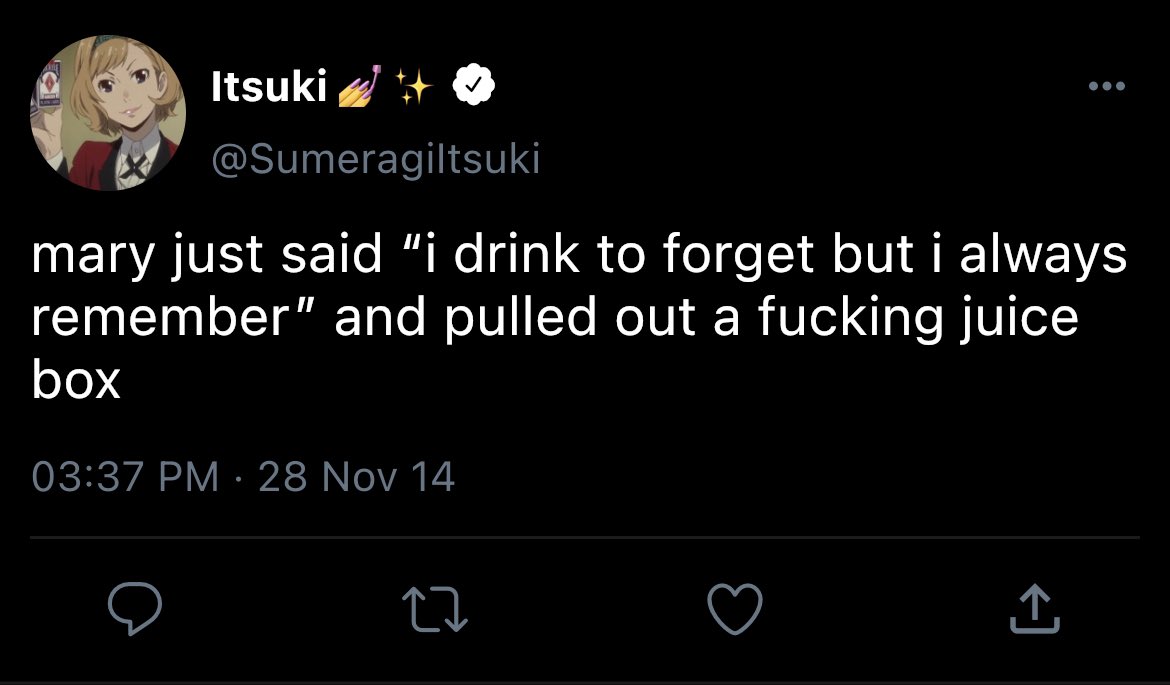This screenshot has width=1170, height=685.
Task: Click the word "box" on the last line
Action: pyautogui.click(x=75, y=379)
